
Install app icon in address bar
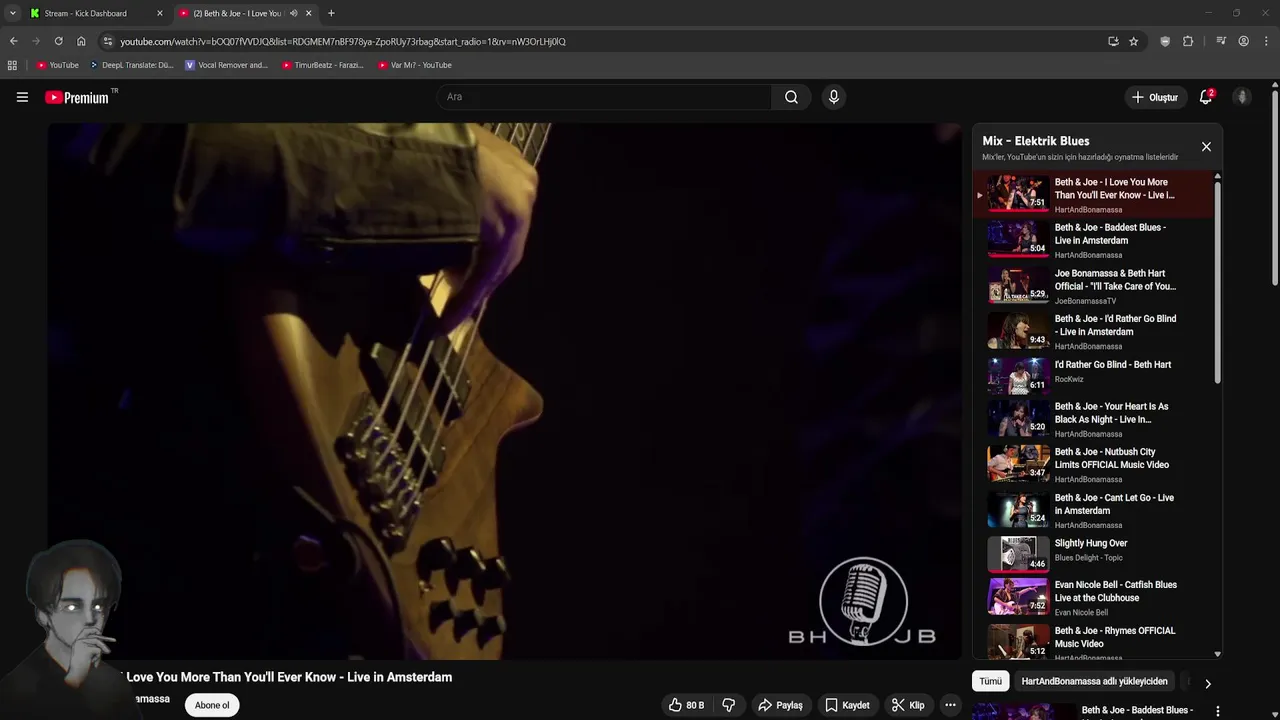pyautogui.click(x=1113, y=41)
